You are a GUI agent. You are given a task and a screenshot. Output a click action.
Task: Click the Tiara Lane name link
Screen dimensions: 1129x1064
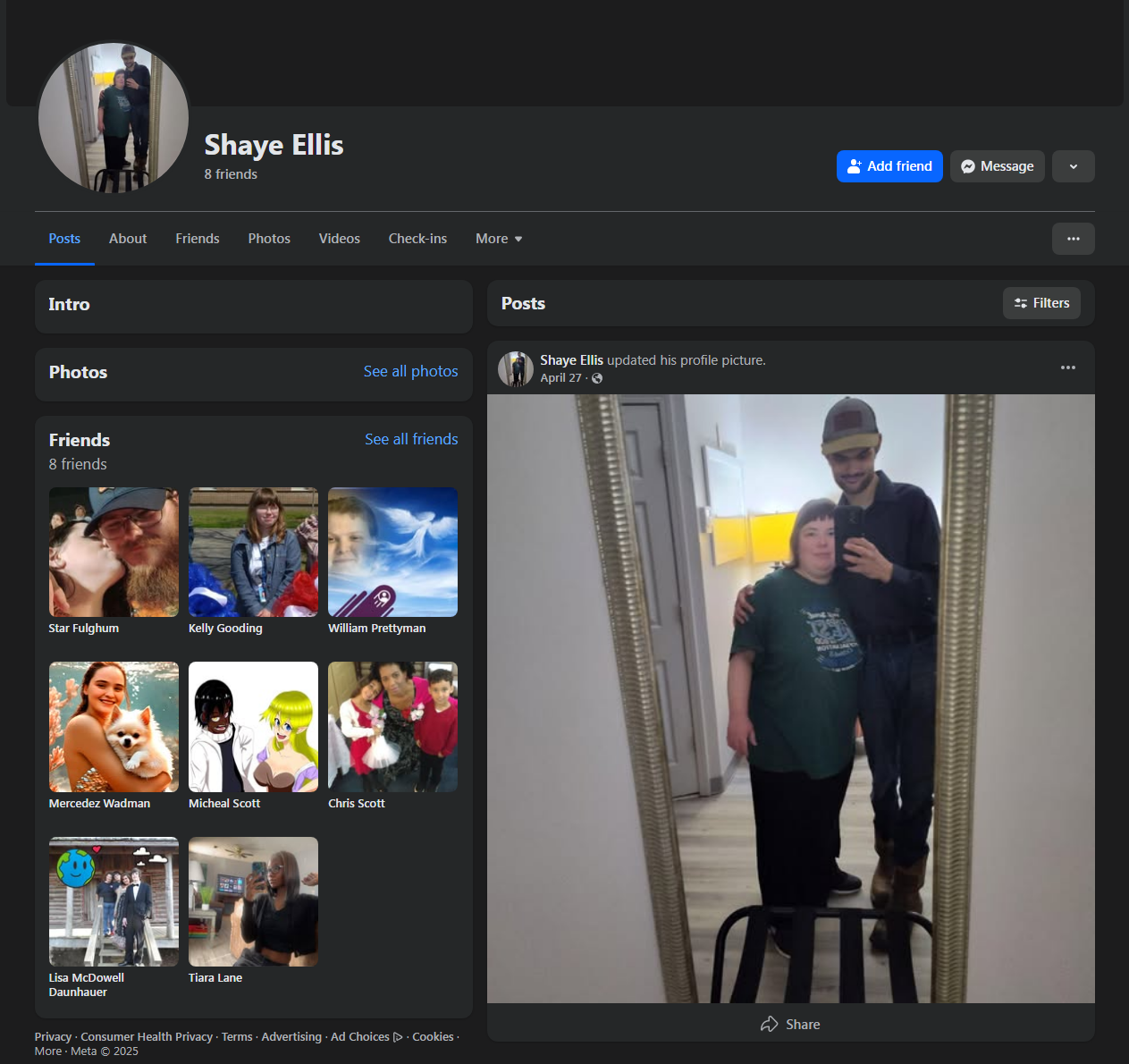point(215,978)
